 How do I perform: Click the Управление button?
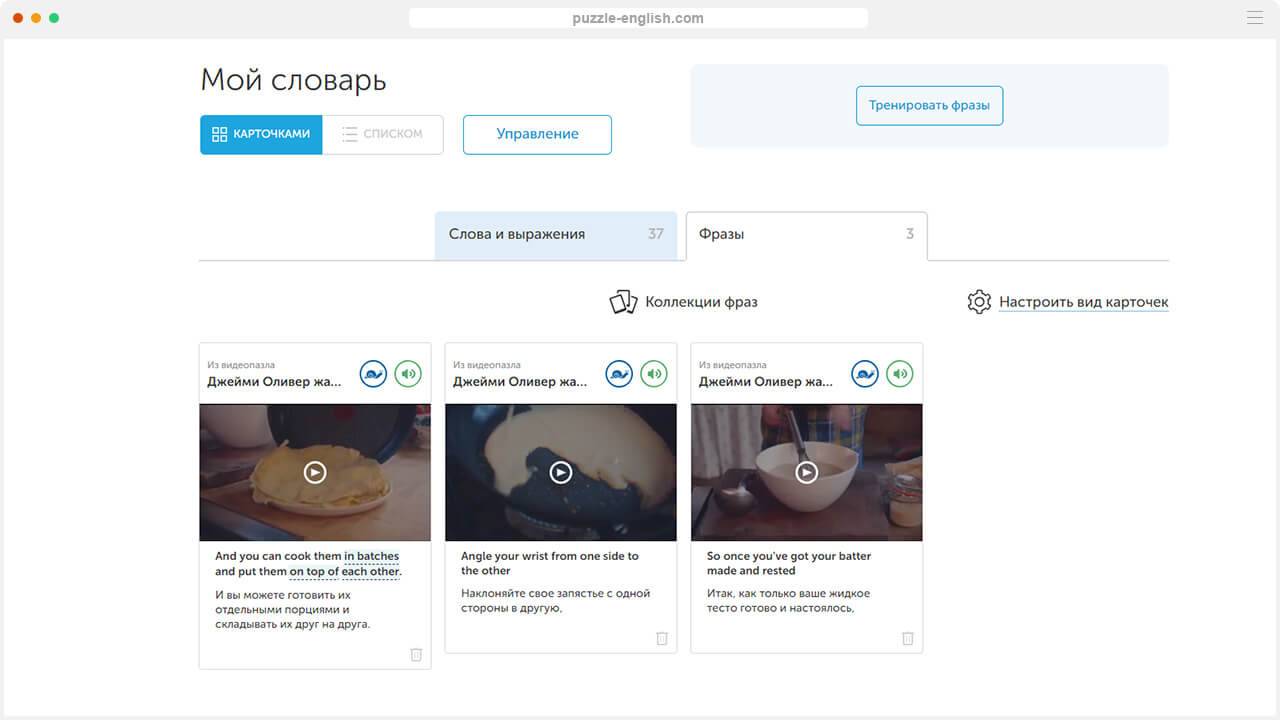click(537, 134)
